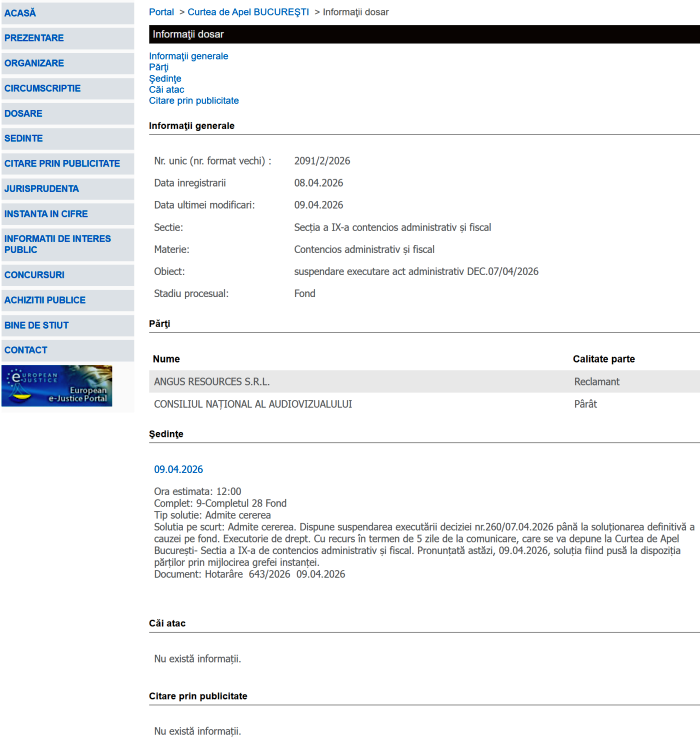
Task: Jump to the Căi atac anchor link
Action: point(166,89)
